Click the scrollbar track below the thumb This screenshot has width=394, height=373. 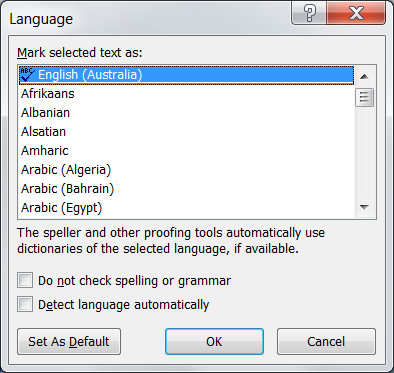[364, 152]
